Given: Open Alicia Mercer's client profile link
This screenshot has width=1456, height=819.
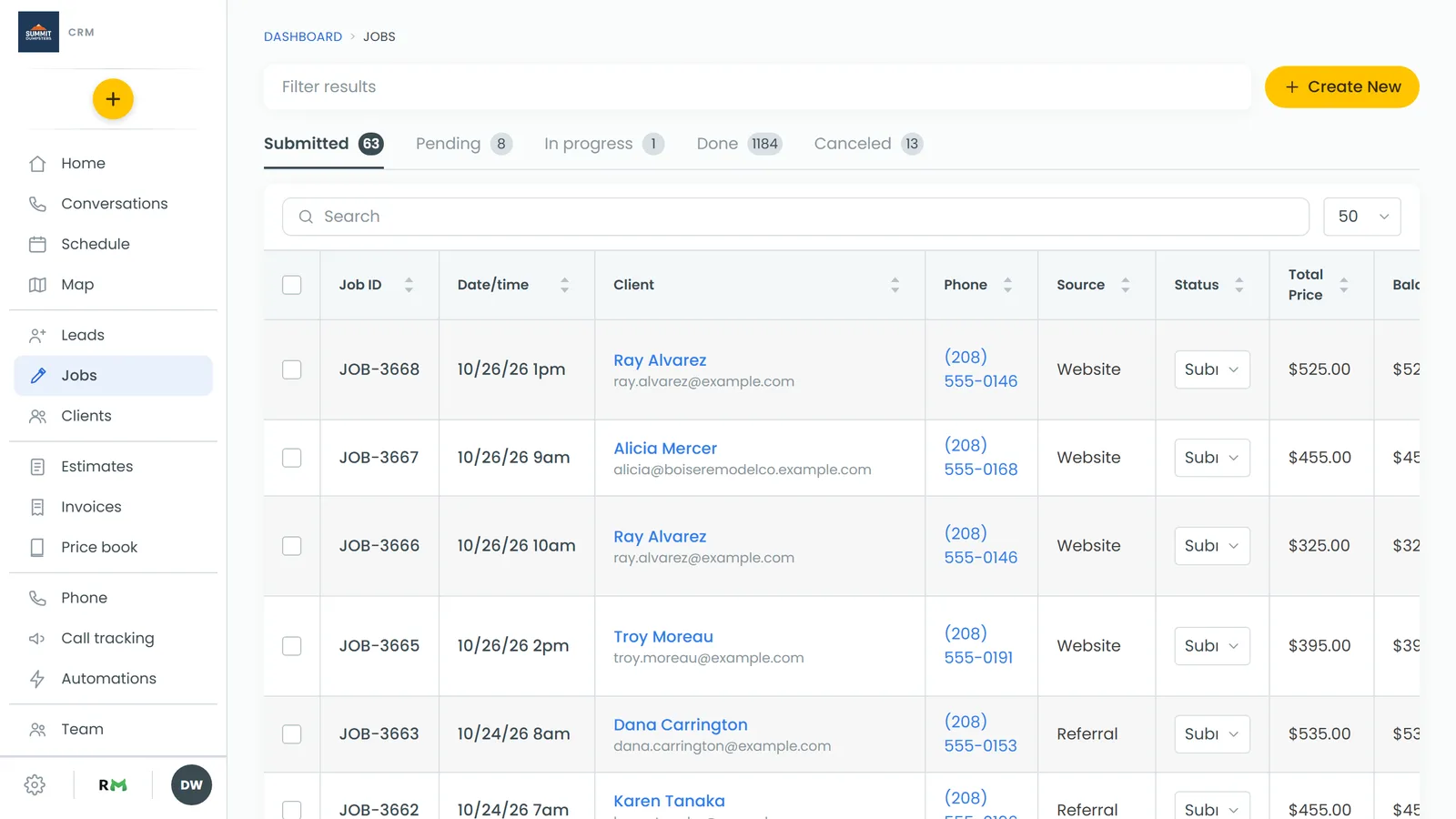Looking at the screenshot, I should pyautogui.click(x=665, y=449).
